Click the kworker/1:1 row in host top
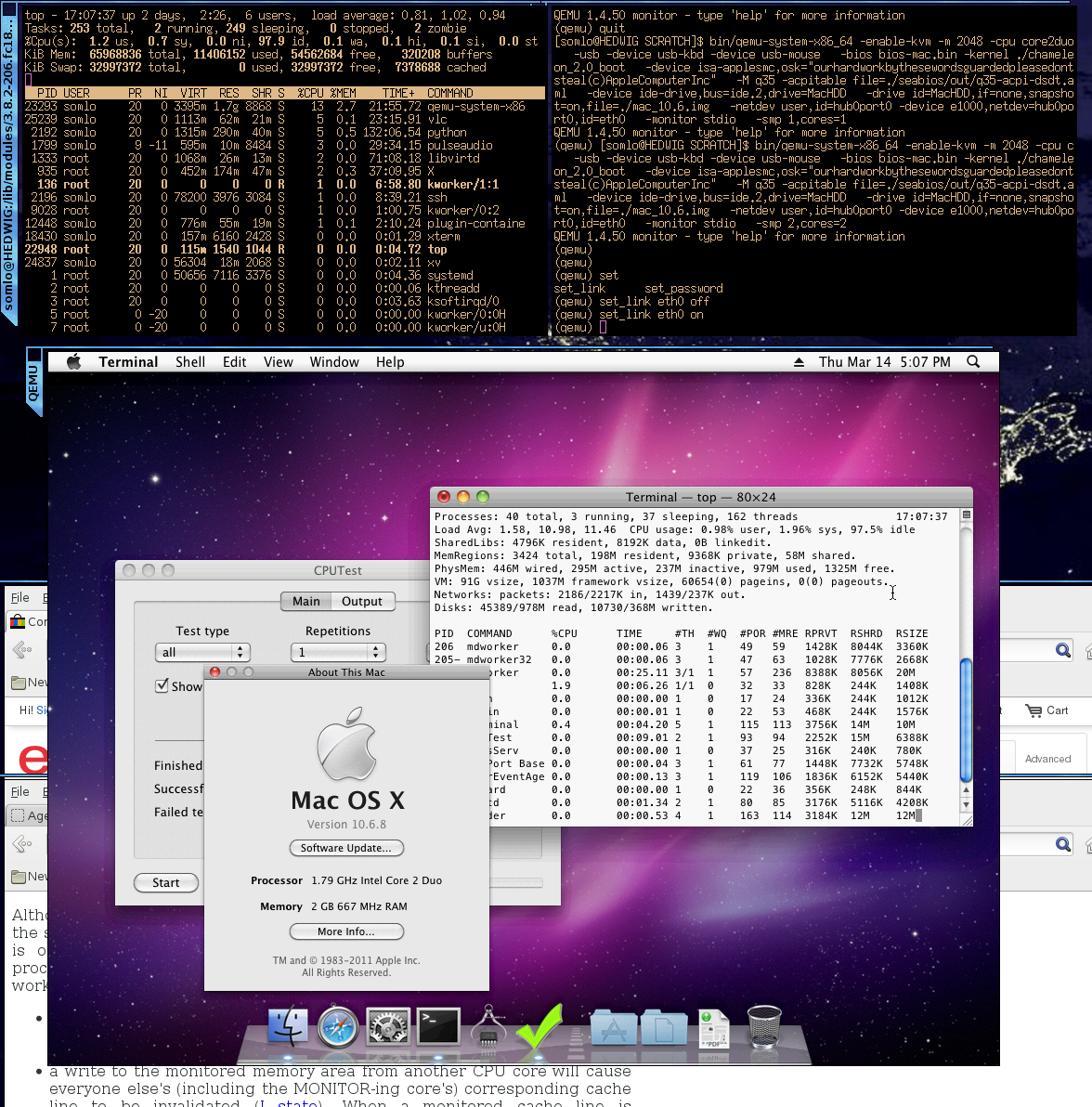 pos(284,184)
